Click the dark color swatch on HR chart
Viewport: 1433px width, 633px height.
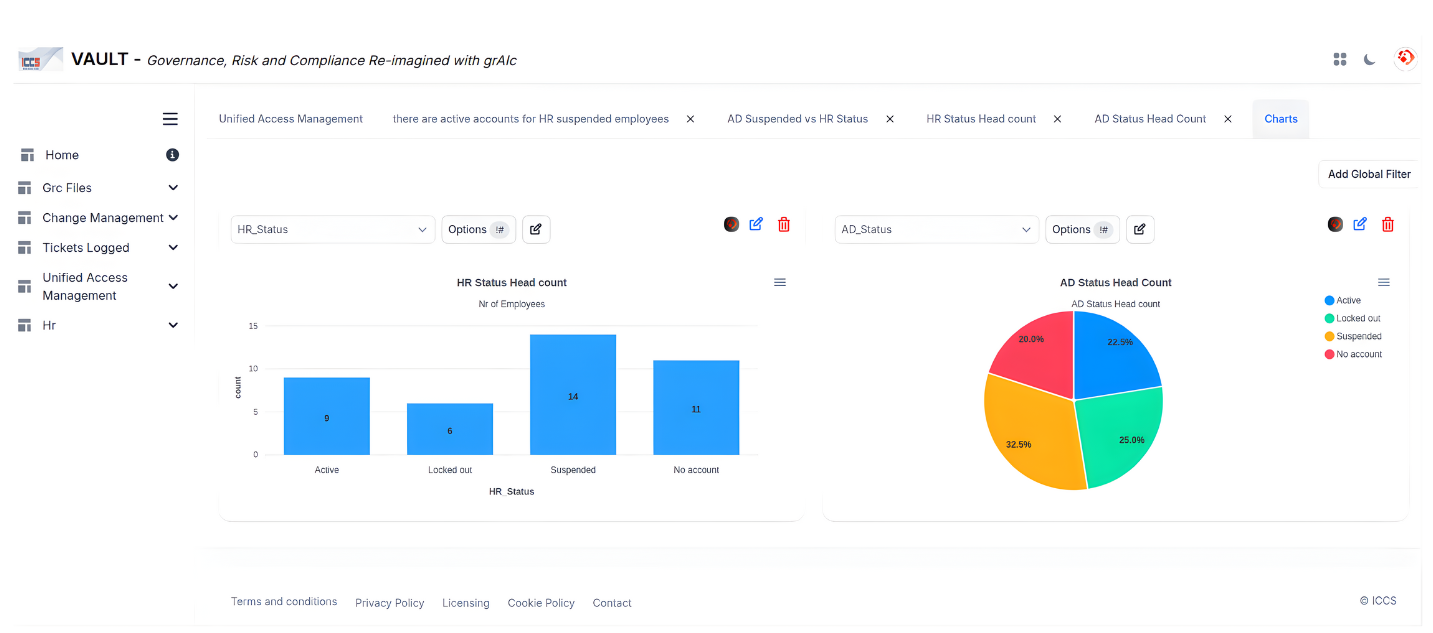point(731,224)
